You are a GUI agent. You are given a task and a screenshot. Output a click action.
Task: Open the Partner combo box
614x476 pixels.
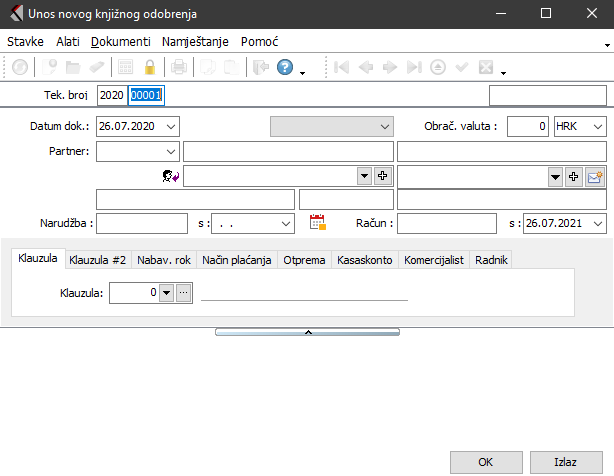click(169, 151)
